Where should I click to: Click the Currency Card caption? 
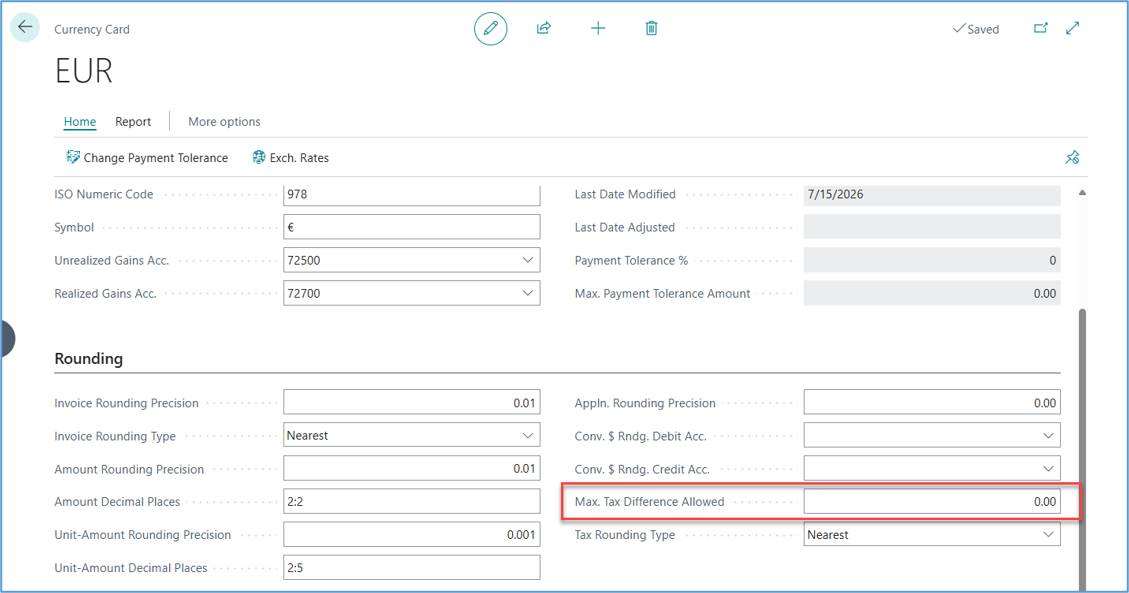click(x=92, y=30)
